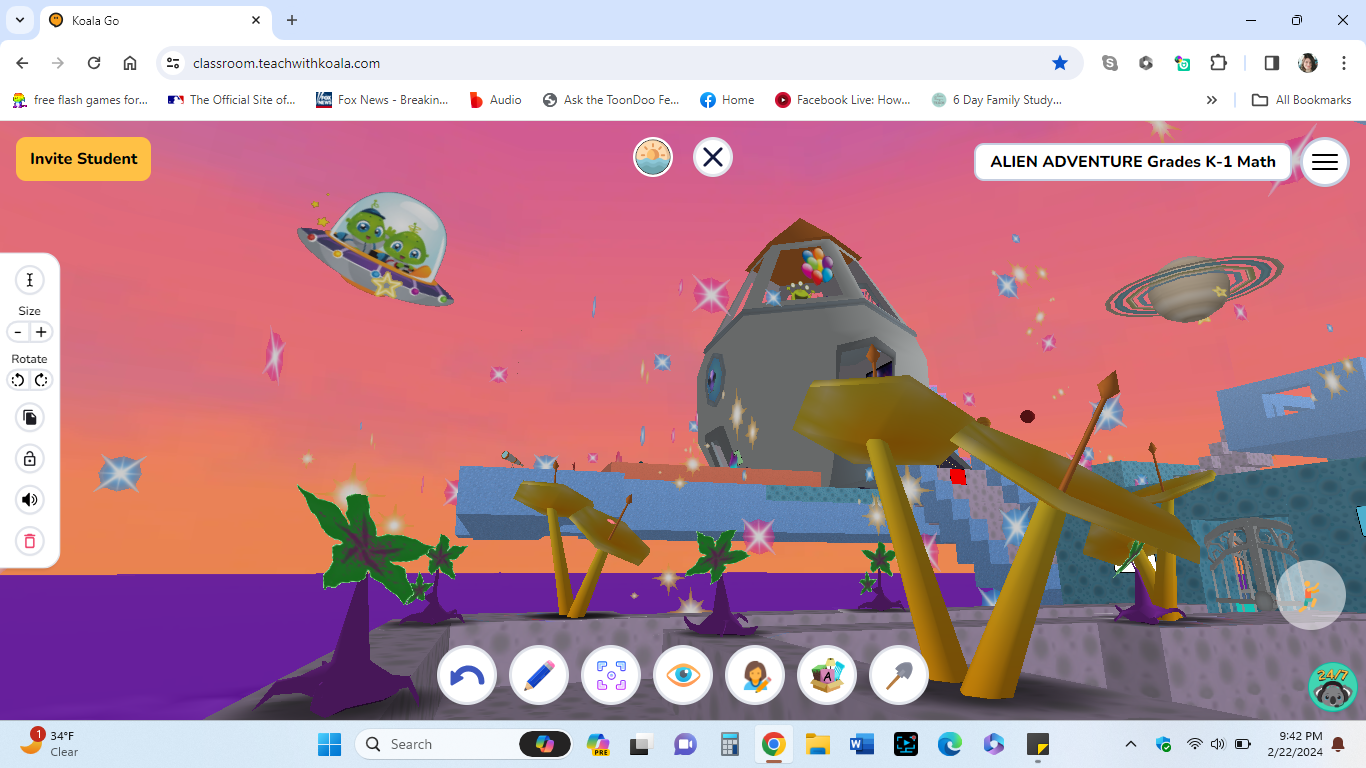This screenshot has width=1366, height=768.
Task: Increase object size with plus button
Action: (x=41, y=331)
